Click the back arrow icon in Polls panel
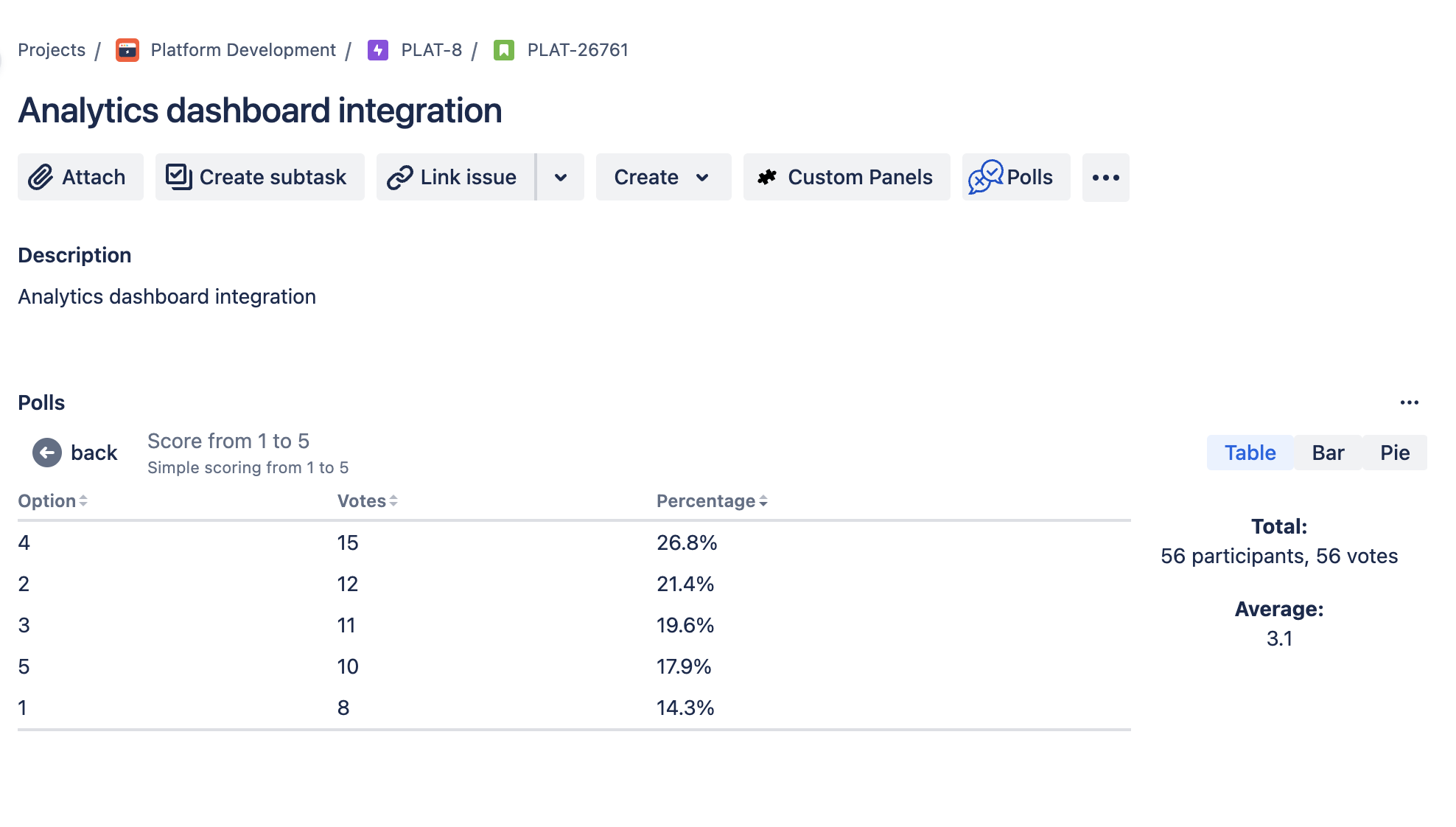The width and height of the screenshot is (1456, 827). coord(47,452)
